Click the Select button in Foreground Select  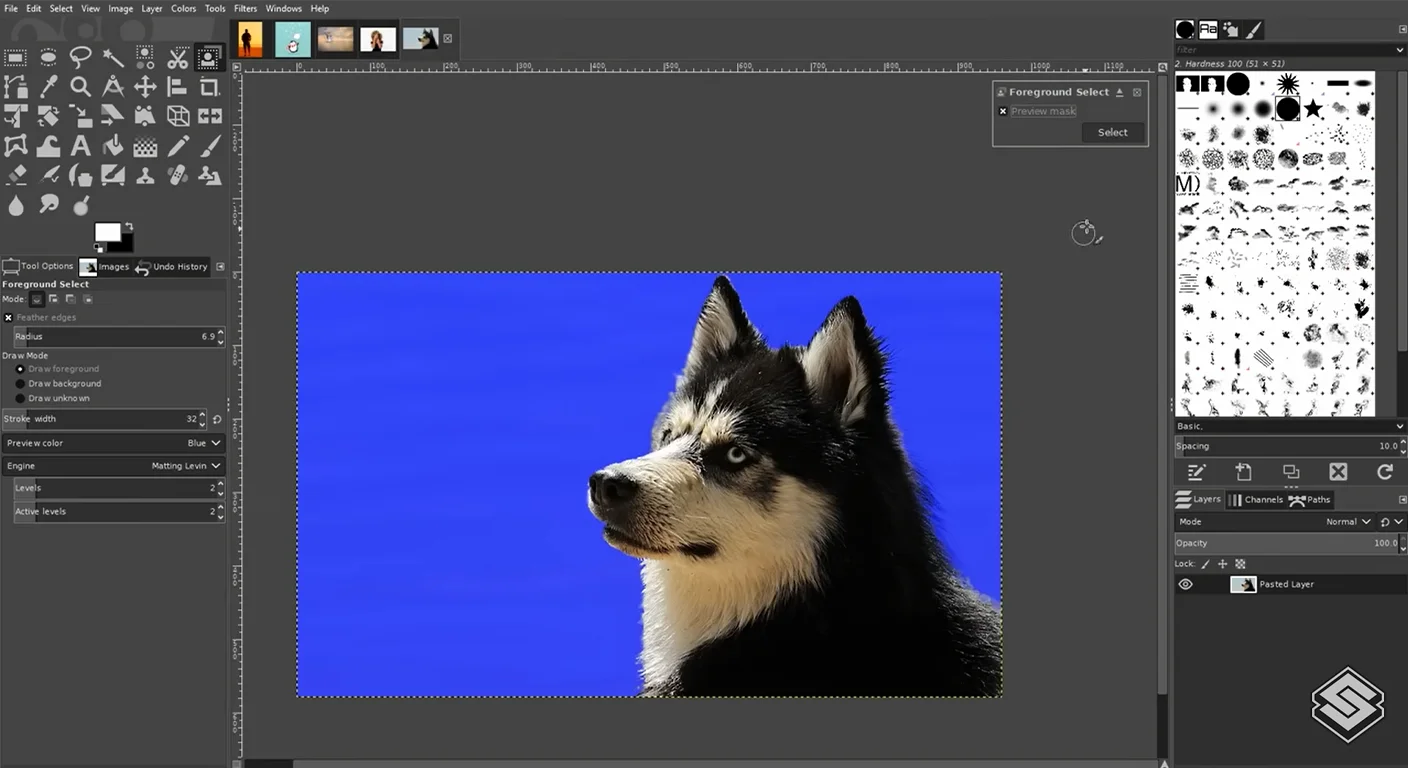point(1112,132)
